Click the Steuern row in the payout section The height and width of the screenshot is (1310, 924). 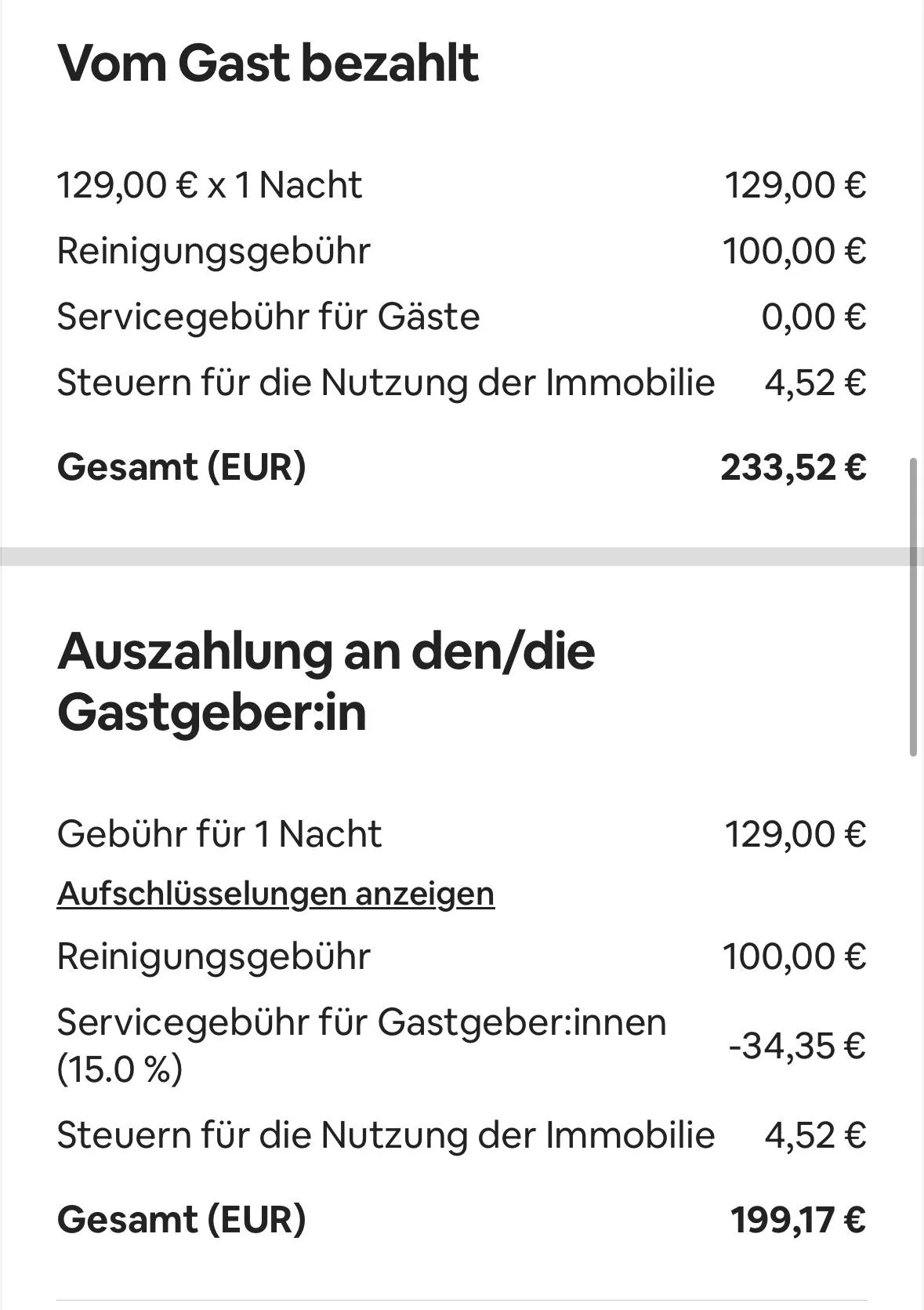point(462,1134)
